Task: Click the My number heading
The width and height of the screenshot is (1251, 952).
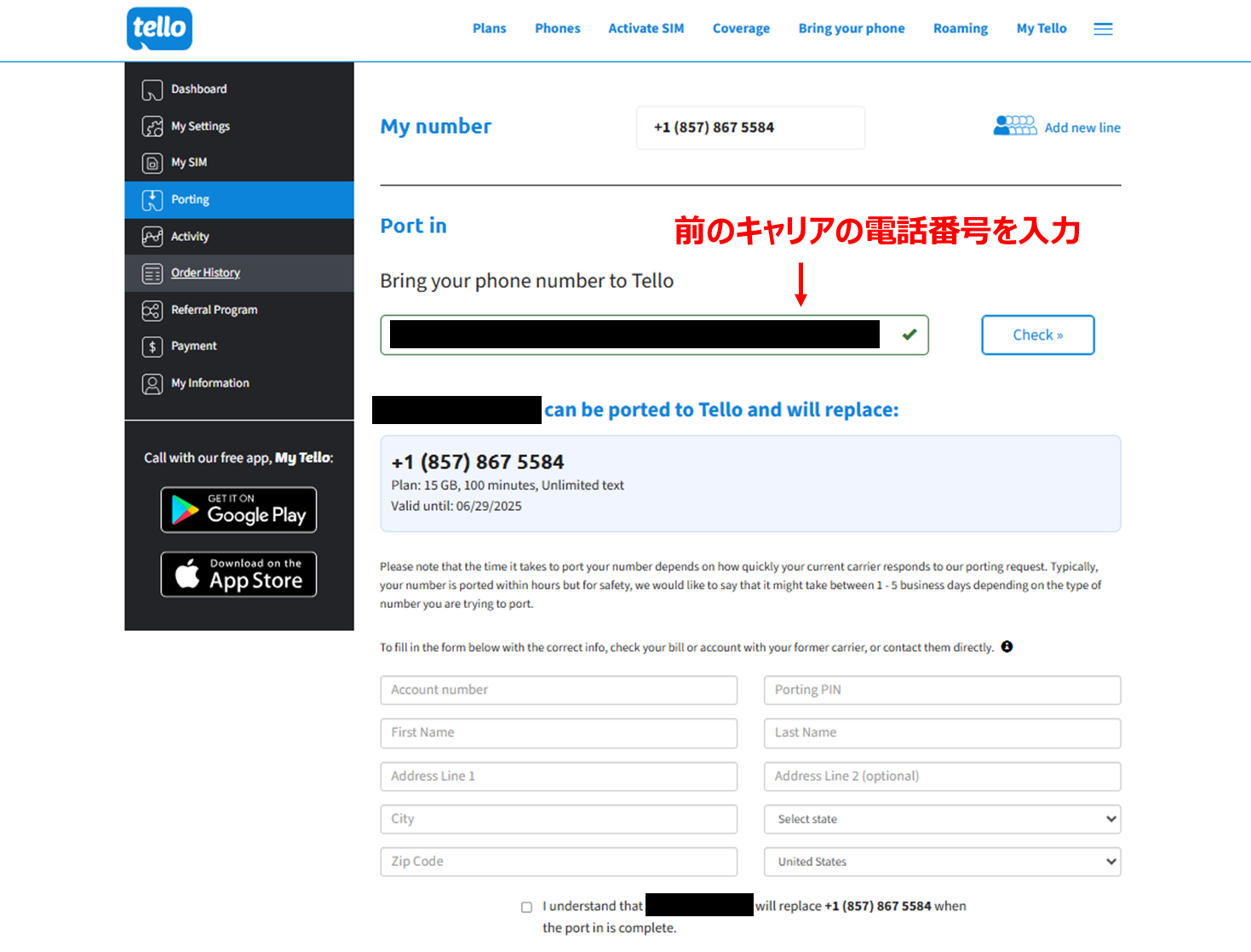Action: coord(436,127)
